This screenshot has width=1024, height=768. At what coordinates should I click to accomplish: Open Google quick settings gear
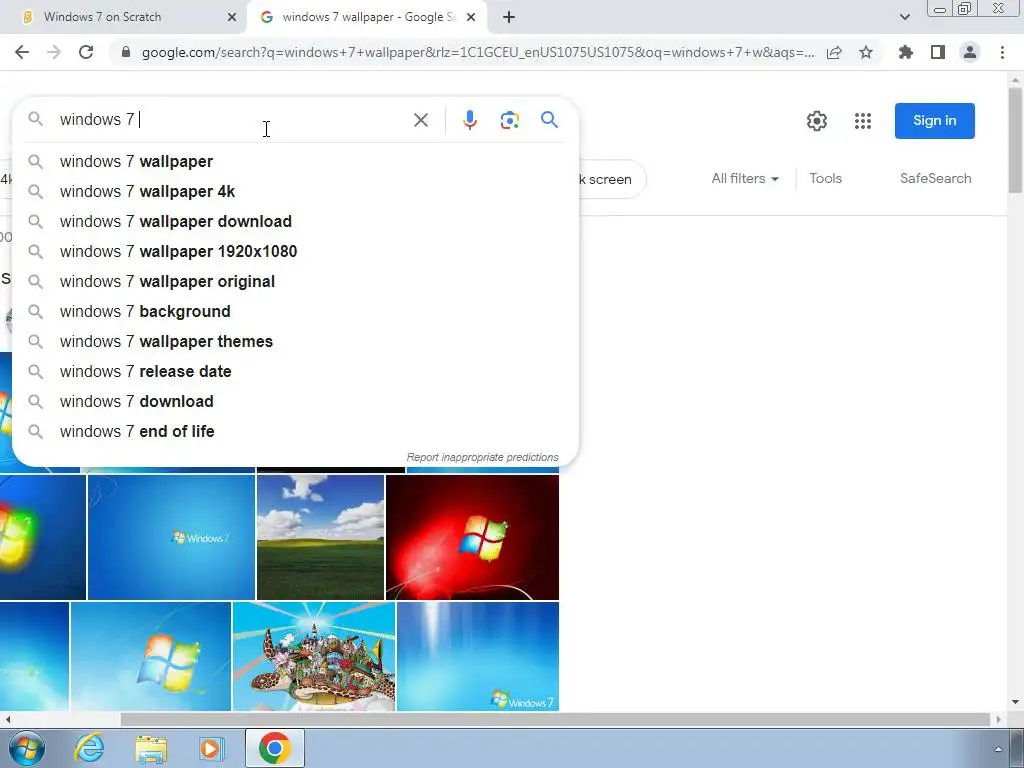(x=816, y=121)
